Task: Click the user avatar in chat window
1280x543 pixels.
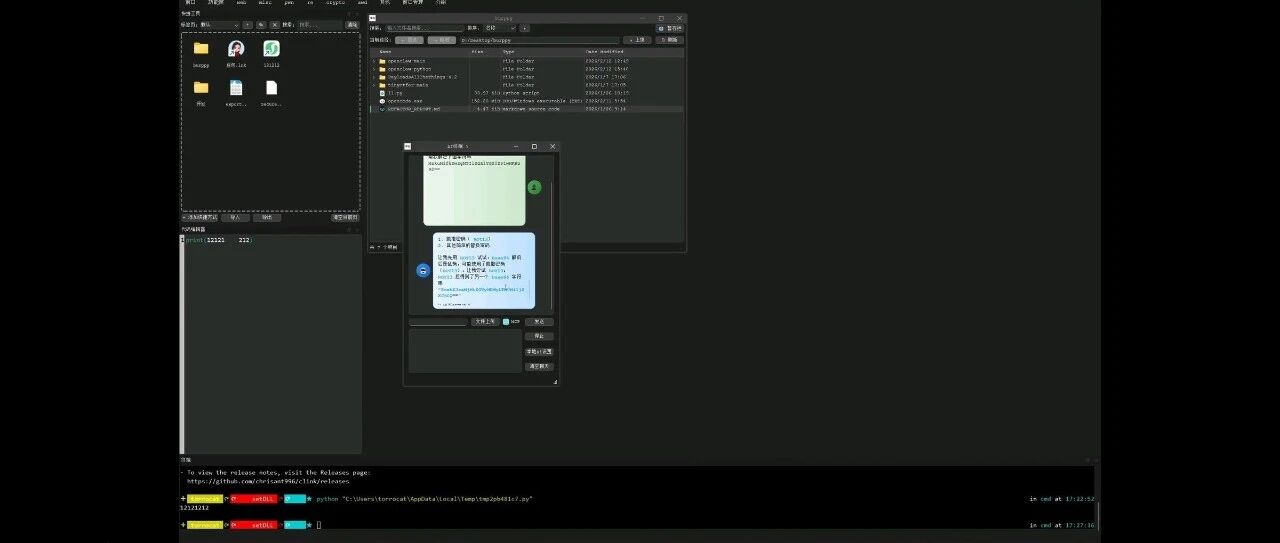Action: coord(534,187)
